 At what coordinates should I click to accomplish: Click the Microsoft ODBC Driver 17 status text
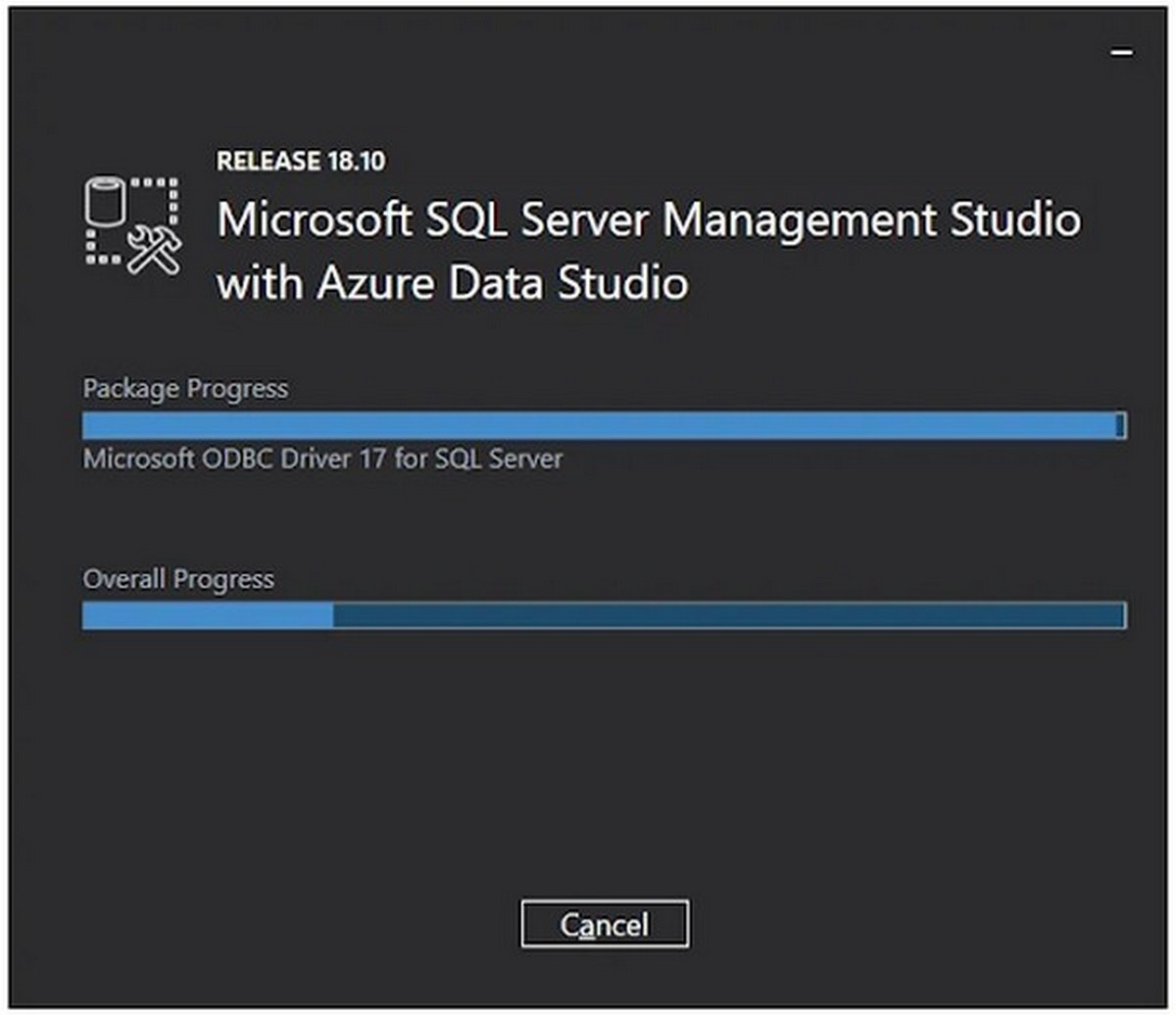tap(323, 458)
